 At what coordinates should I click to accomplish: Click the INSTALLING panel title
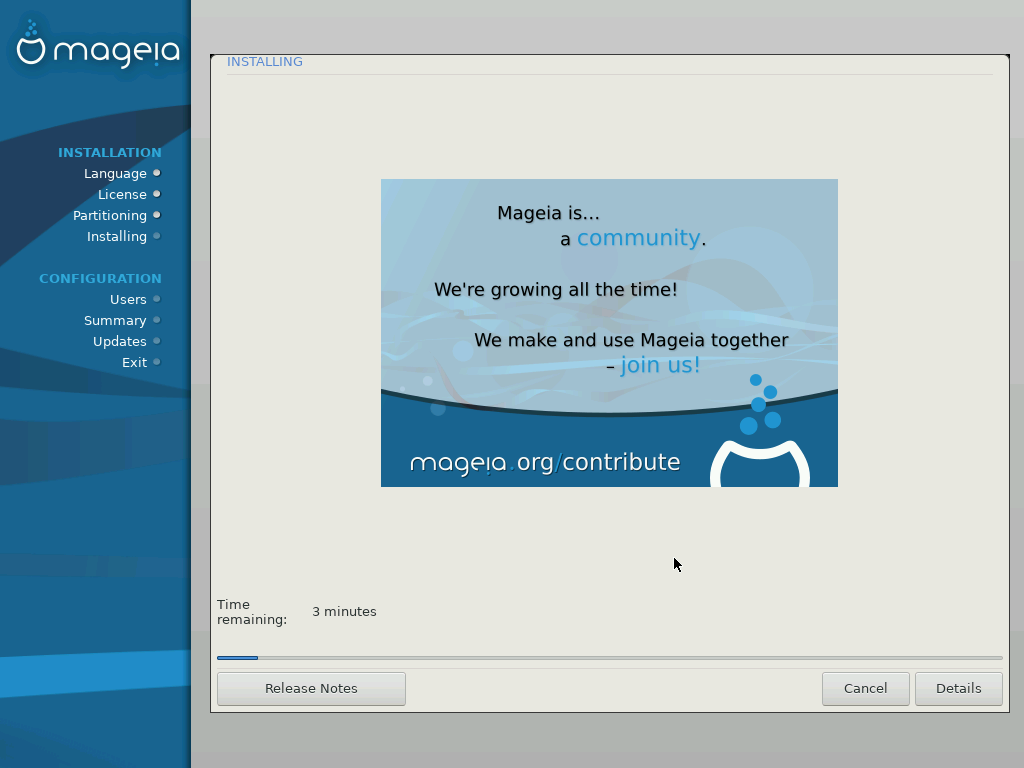[265, 62]
